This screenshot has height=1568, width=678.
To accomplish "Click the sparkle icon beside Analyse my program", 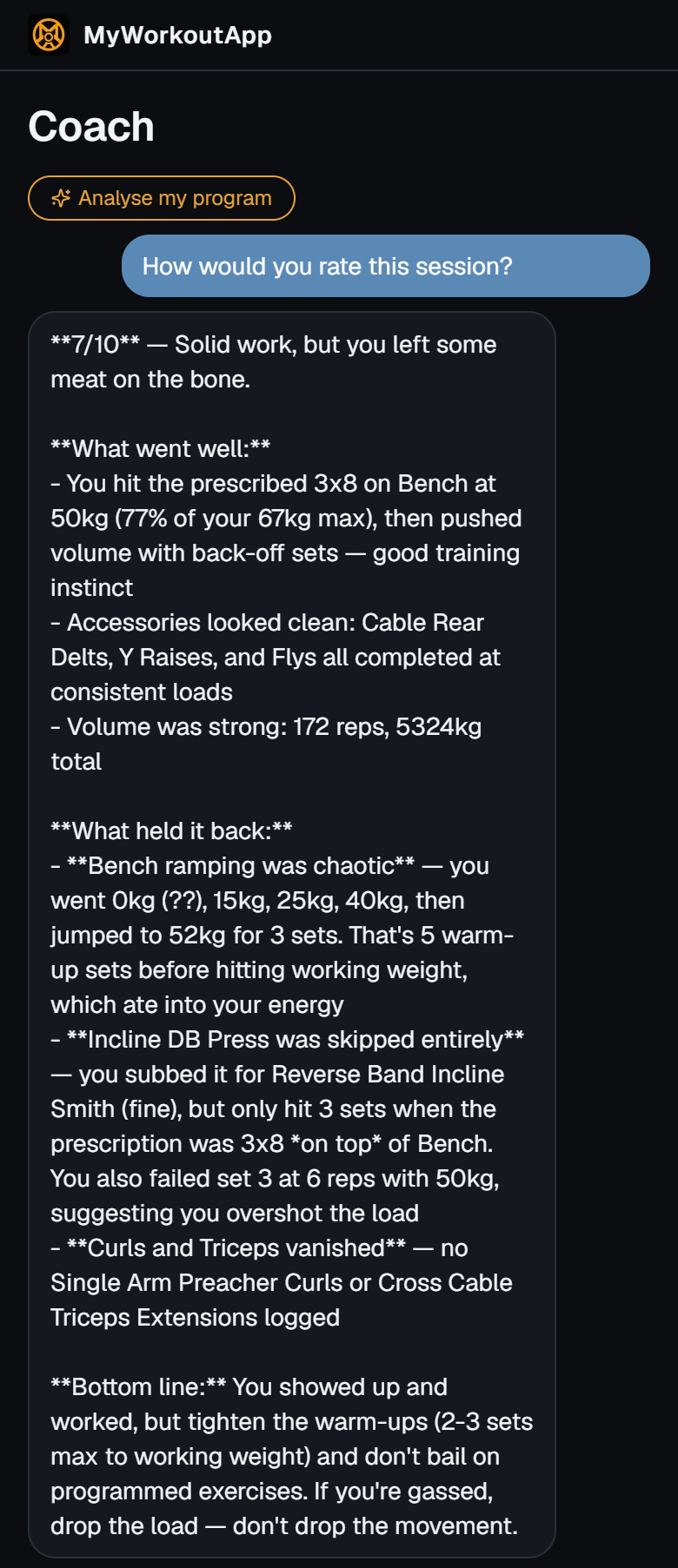I will (61, 198).
